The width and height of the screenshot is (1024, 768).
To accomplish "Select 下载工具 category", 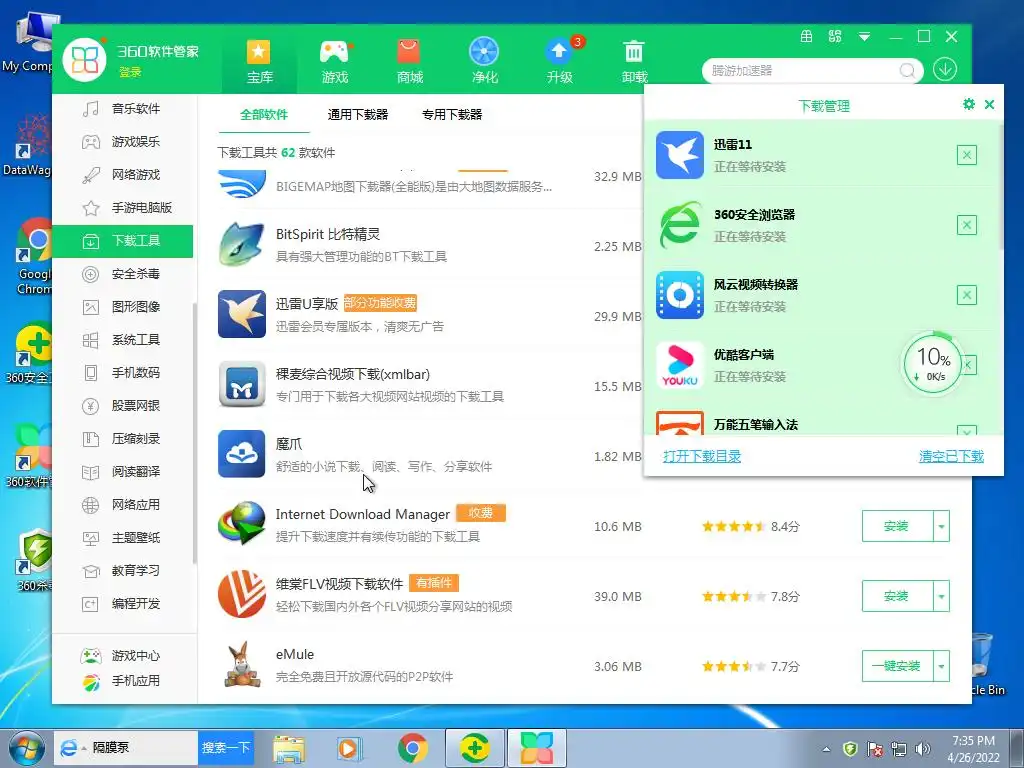I will pyautogui.click(x=123, y=241).
